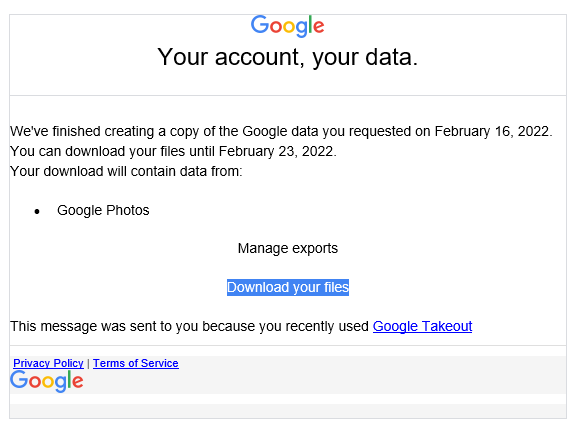The width and height of the screenshot is (575, 431).
Task: Click the "This message was sent to you" text
Action: (189, 326)
